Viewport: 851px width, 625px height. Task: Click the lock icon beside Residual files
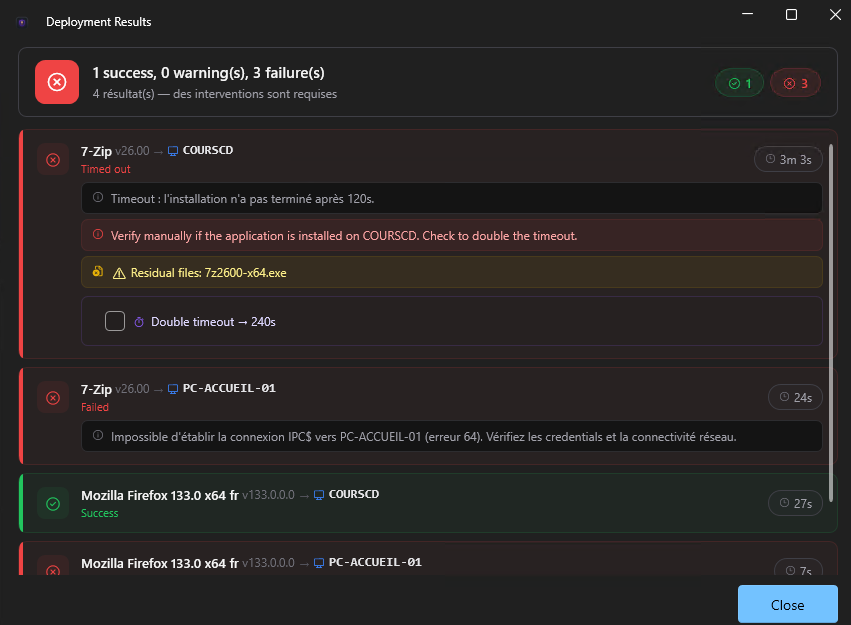[98, 272]
